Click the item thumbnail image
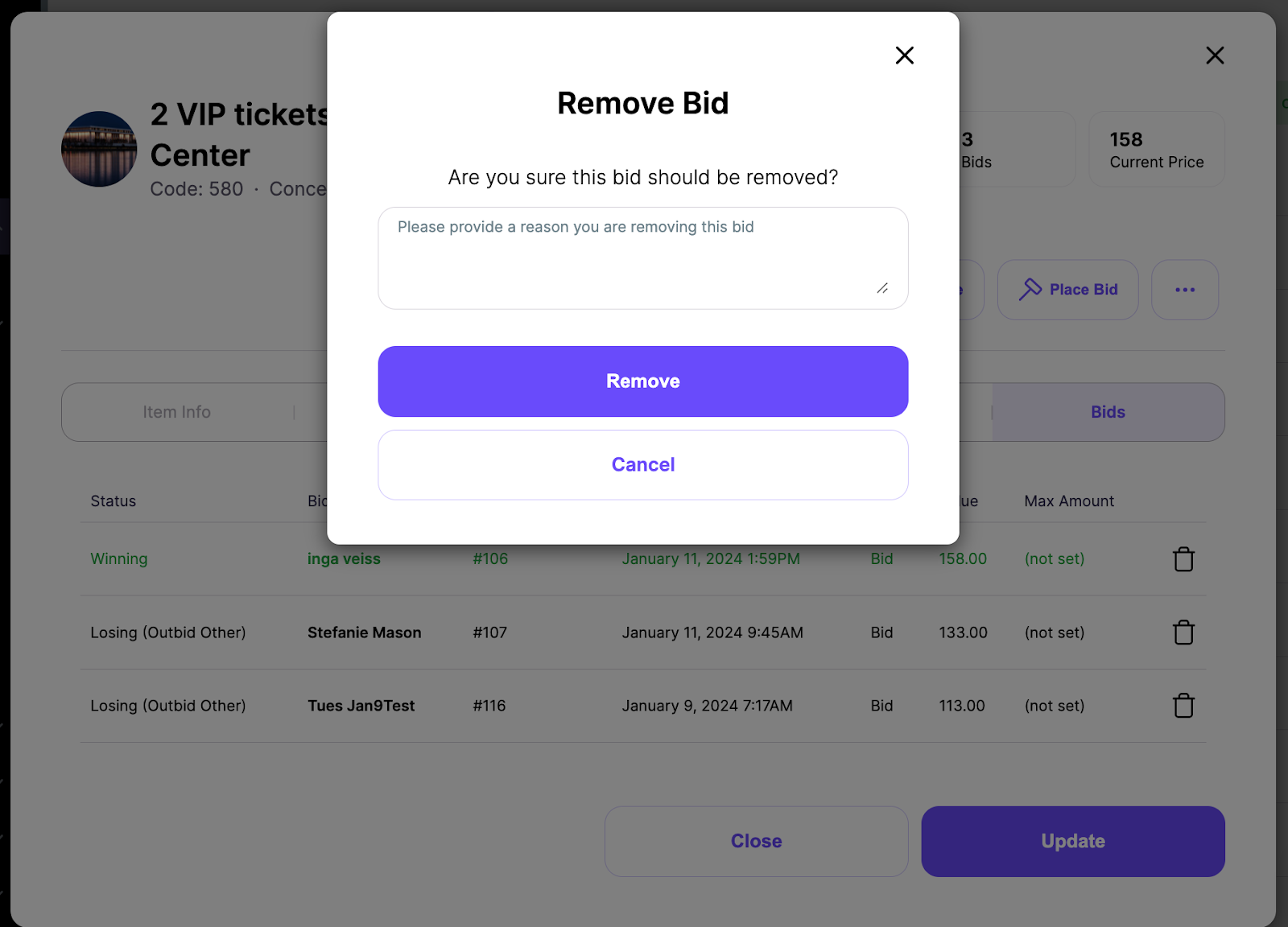This screenshot has width=1288, height=927. coord(99,149)
